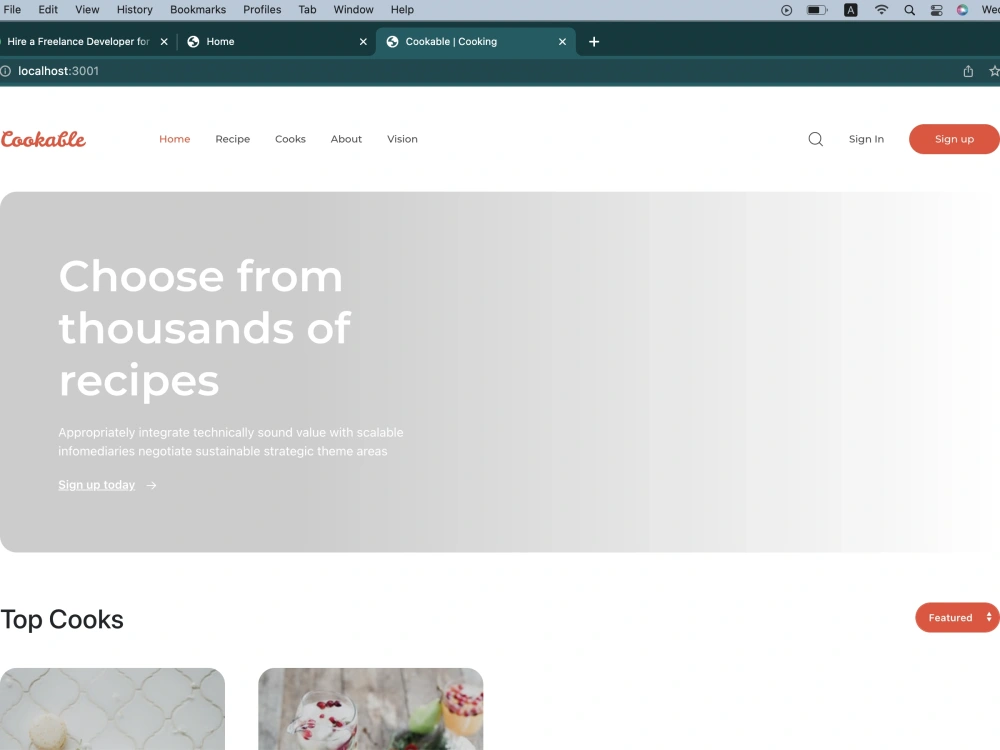The image size is (1000, 750).
Task: Open the Edit menu
Action: (48, 10)
